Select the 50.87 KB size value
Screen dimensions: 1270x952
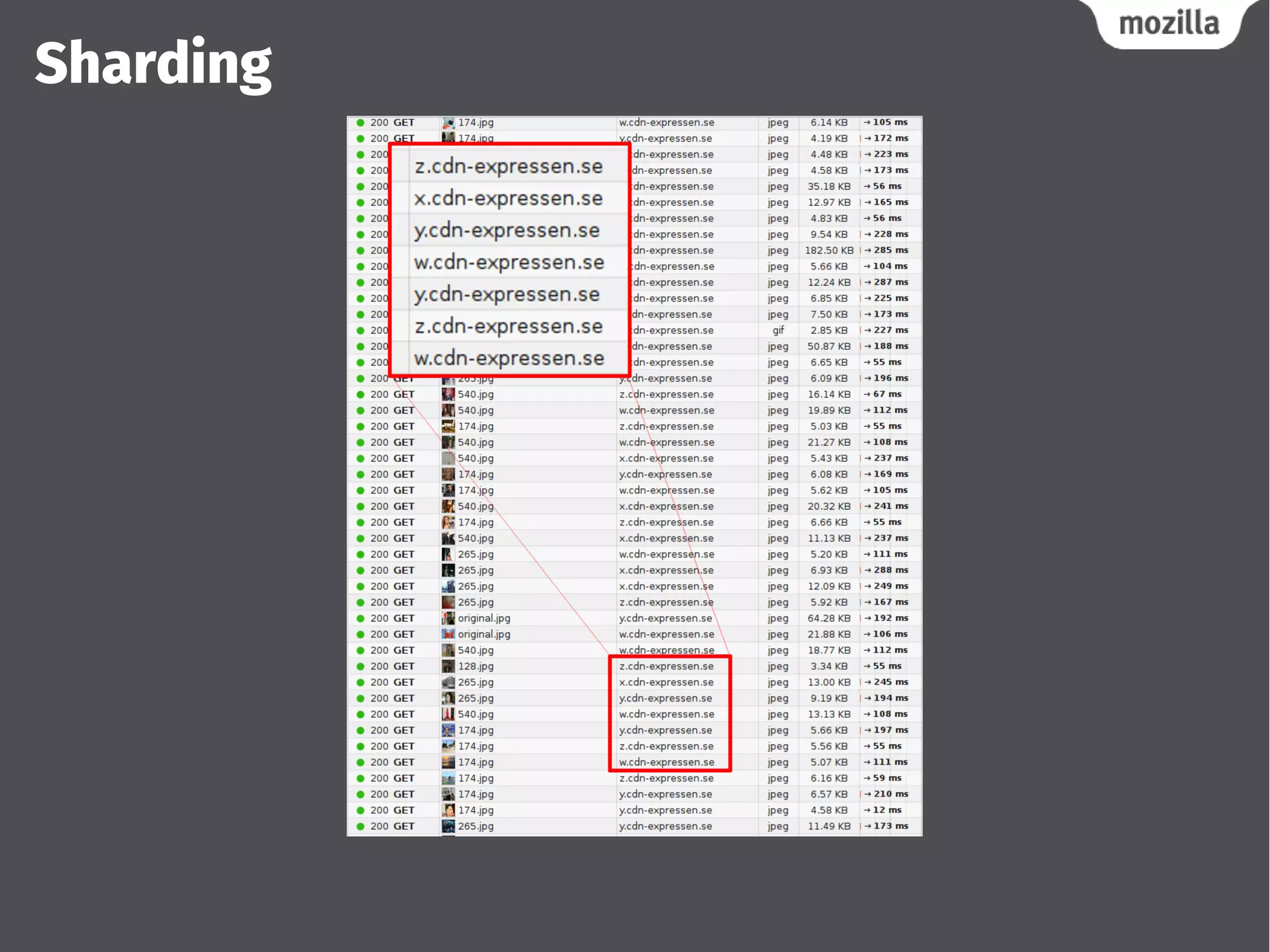tap(829, 347)
